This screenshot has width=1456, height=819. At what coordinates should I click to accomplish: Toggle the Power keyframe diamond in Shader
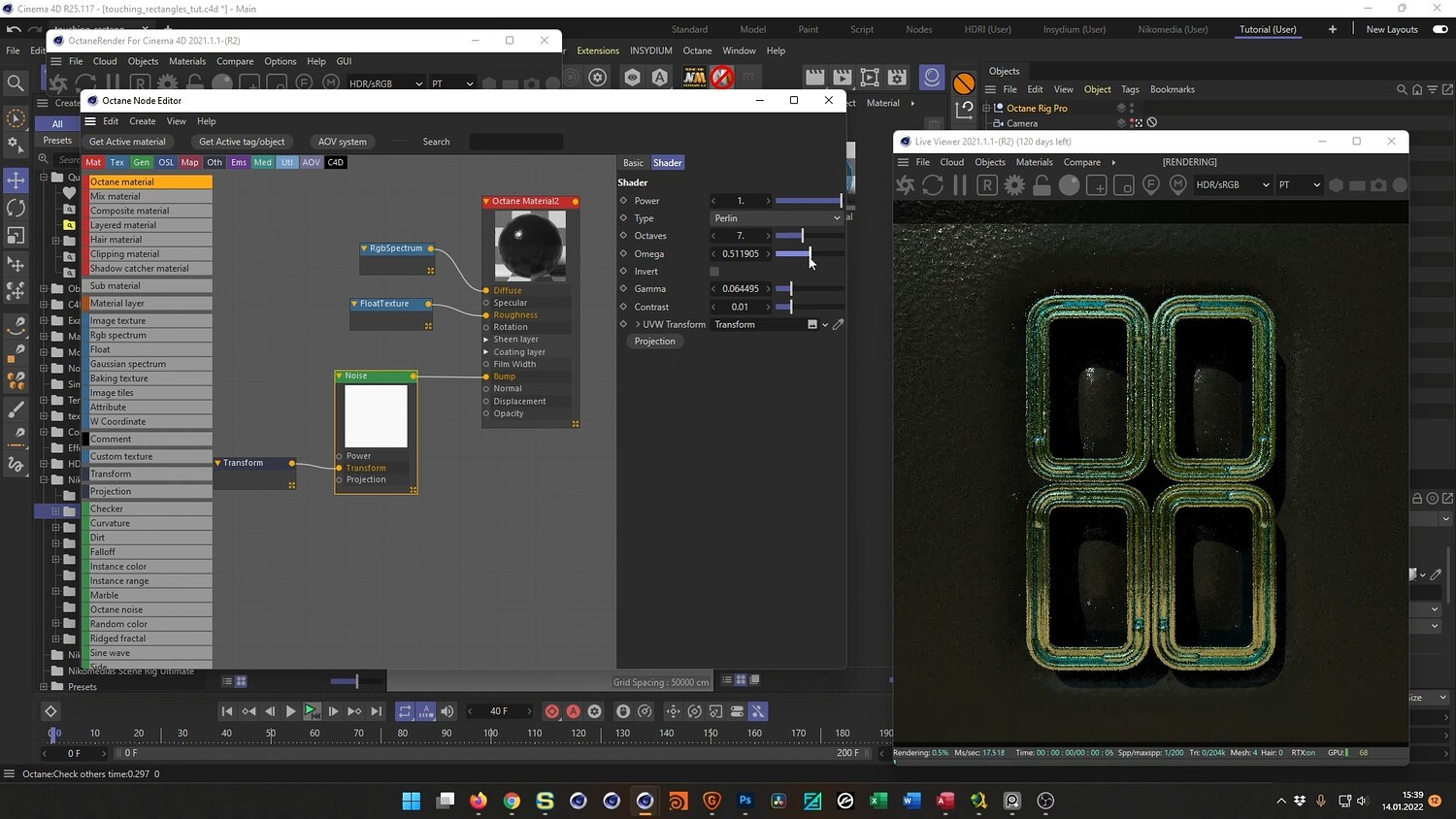click(624, 201)
